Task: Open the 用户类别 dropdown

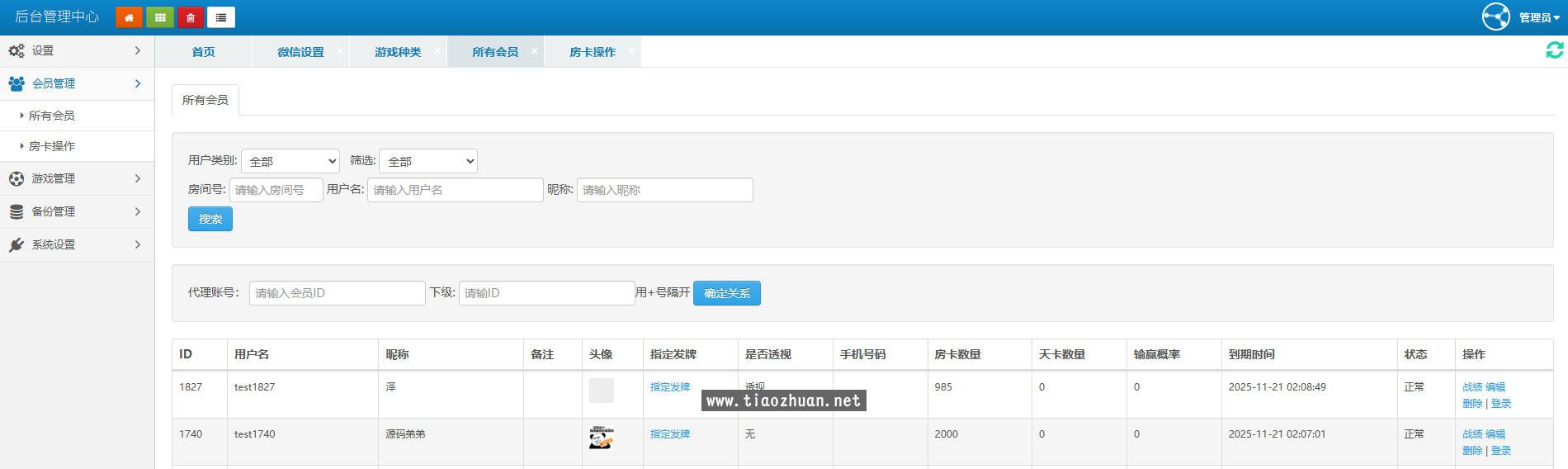Action: (290, 161)
